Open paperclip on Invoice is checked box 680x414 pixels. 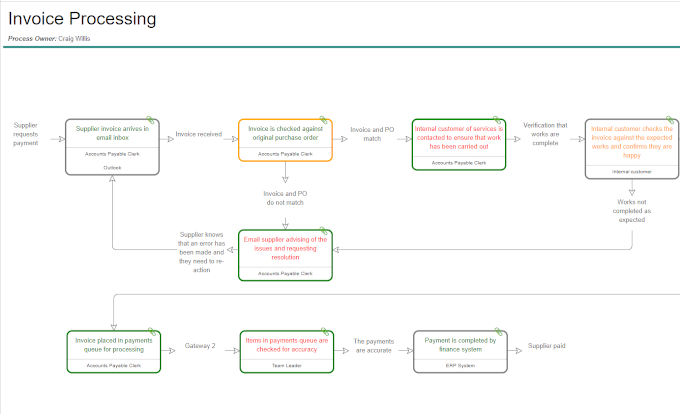tap(324, 120)
